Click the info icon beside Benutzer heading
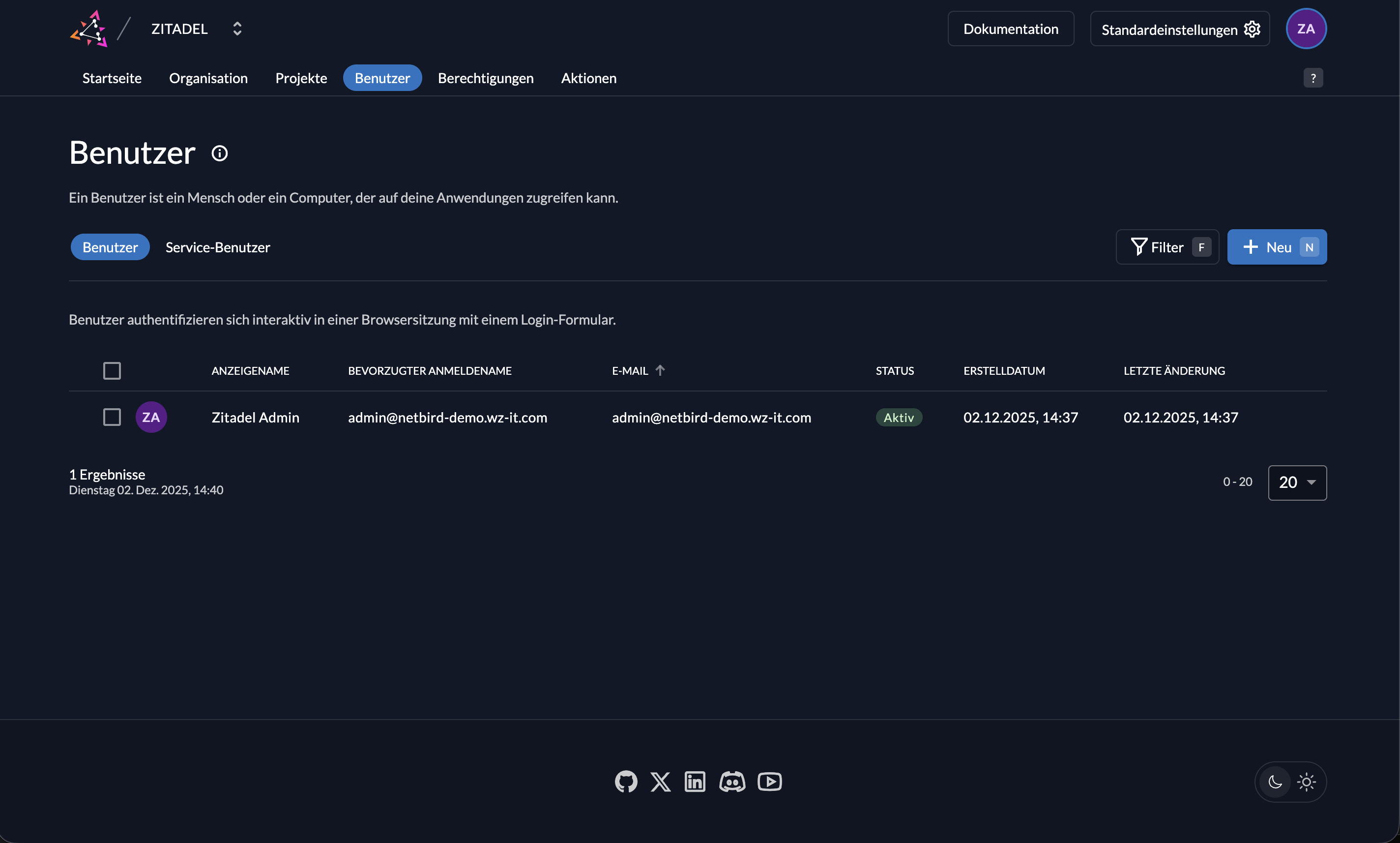1400x843 pixels. [x=220, y=153]
